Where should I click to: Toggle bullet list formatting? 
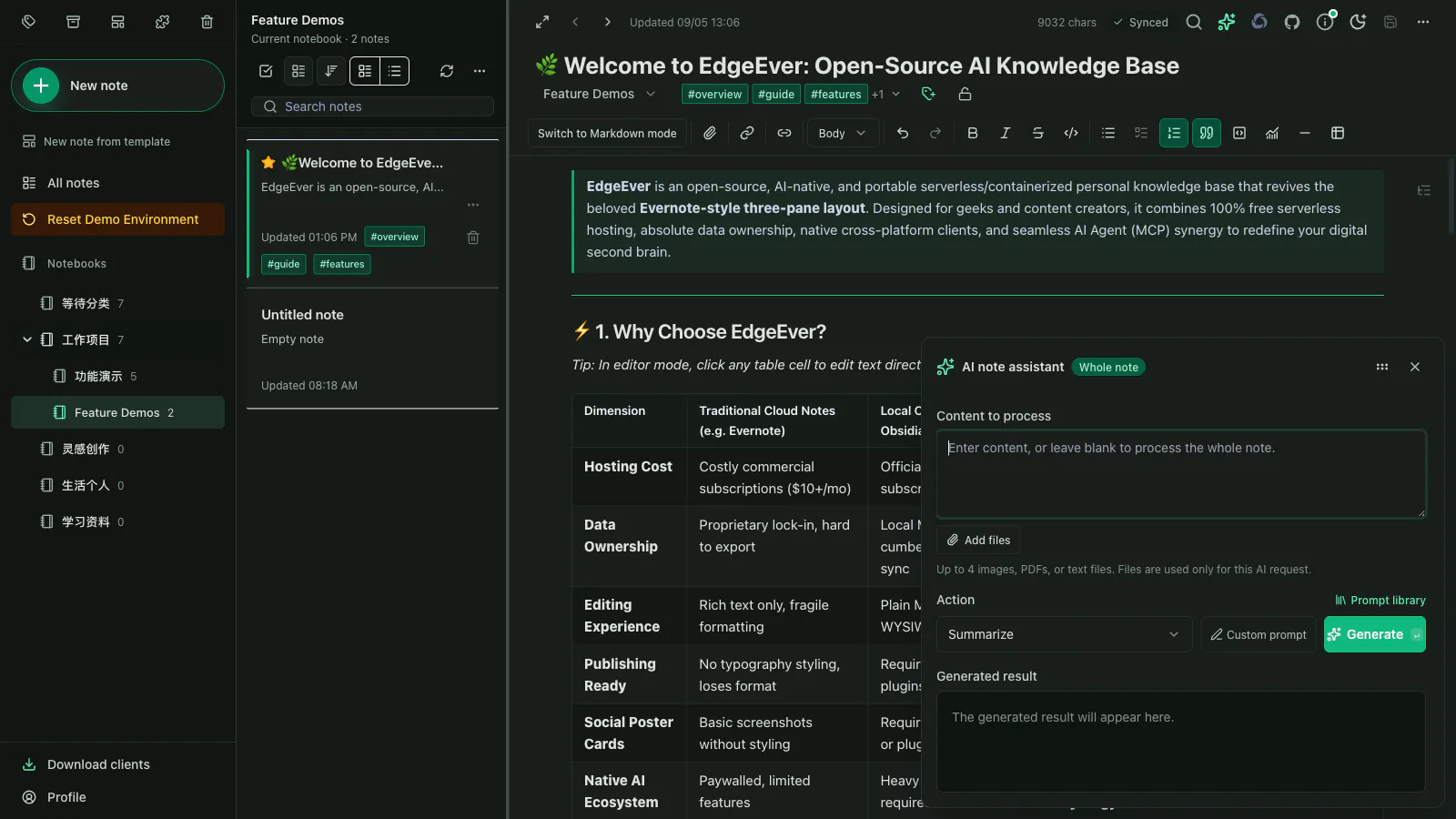click(x=1108, y=133)
